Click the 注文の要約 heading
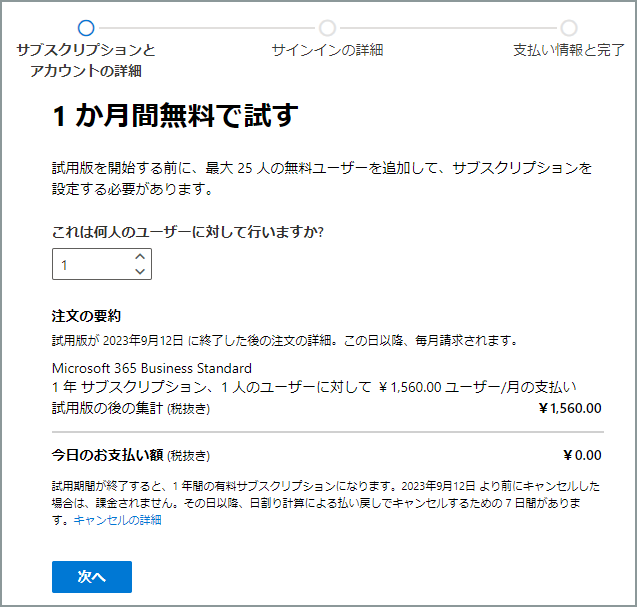 coord(86,316)
